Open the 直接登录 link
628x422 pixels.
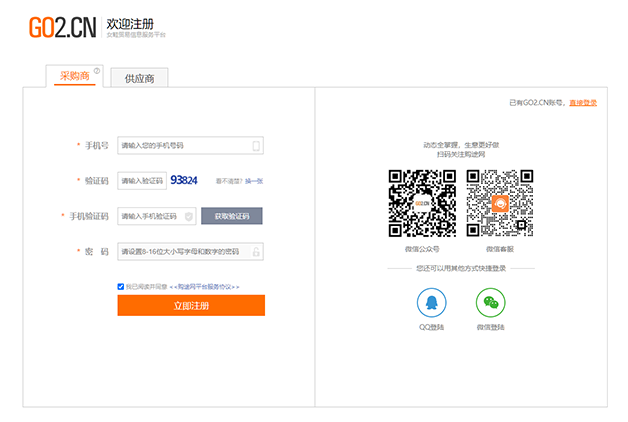[x=583, y=102]
